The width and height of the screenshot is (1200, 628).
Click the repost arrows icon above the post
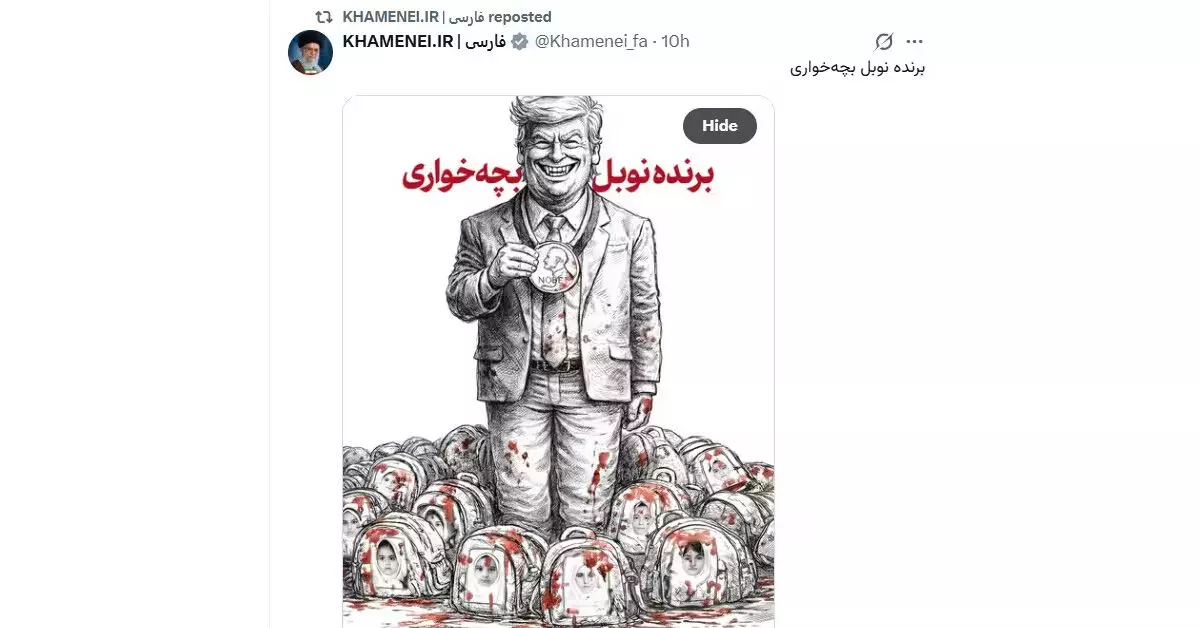point(323,17)
